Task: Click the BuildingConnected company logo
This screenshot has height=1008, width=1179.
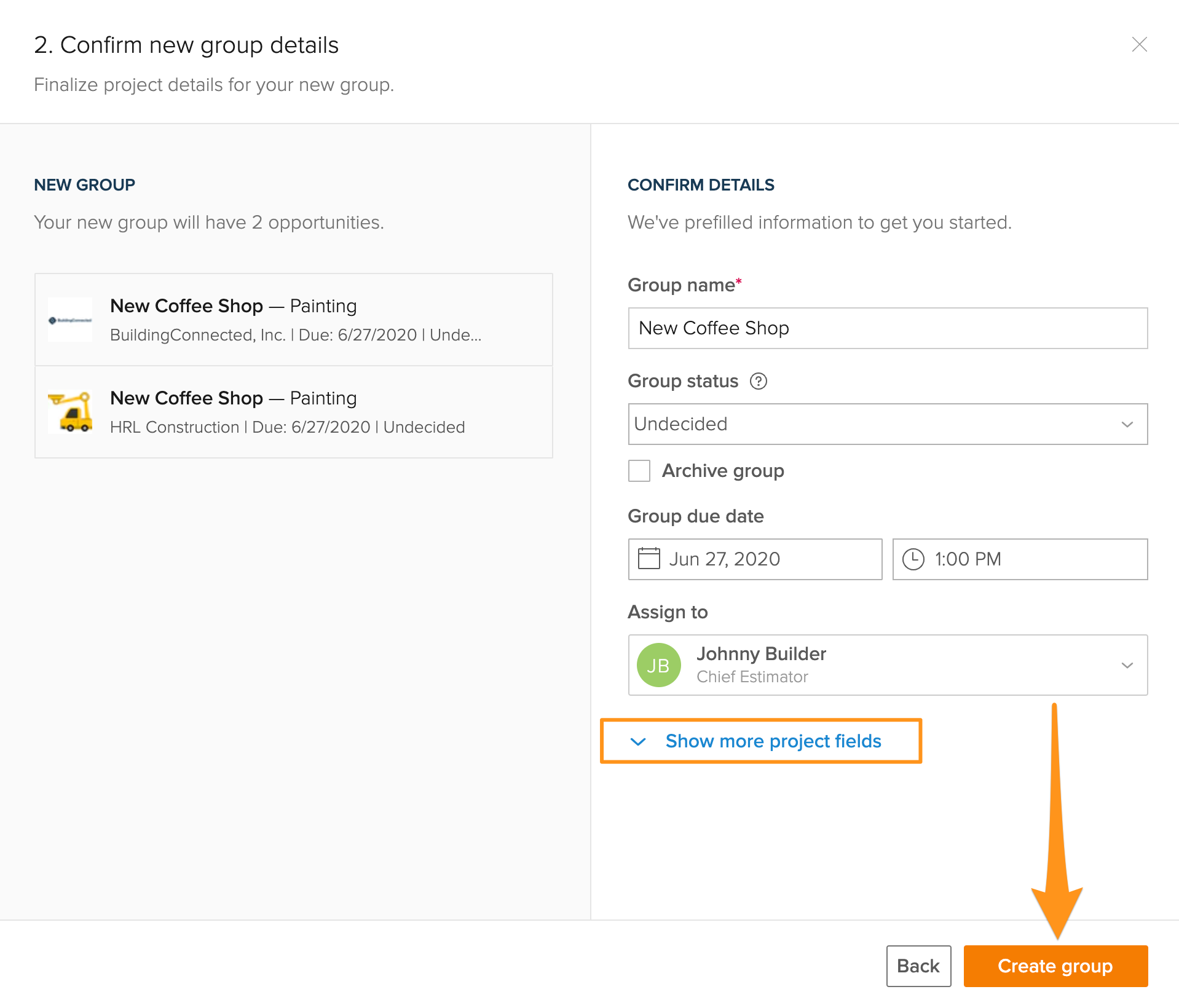Action: (x=70, y=320)
